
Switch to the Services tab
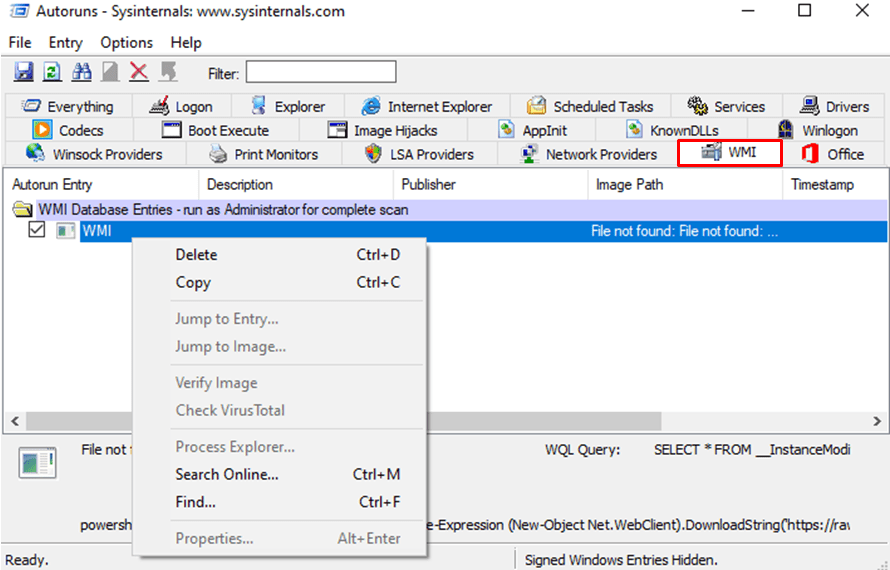tap(727, 106)
